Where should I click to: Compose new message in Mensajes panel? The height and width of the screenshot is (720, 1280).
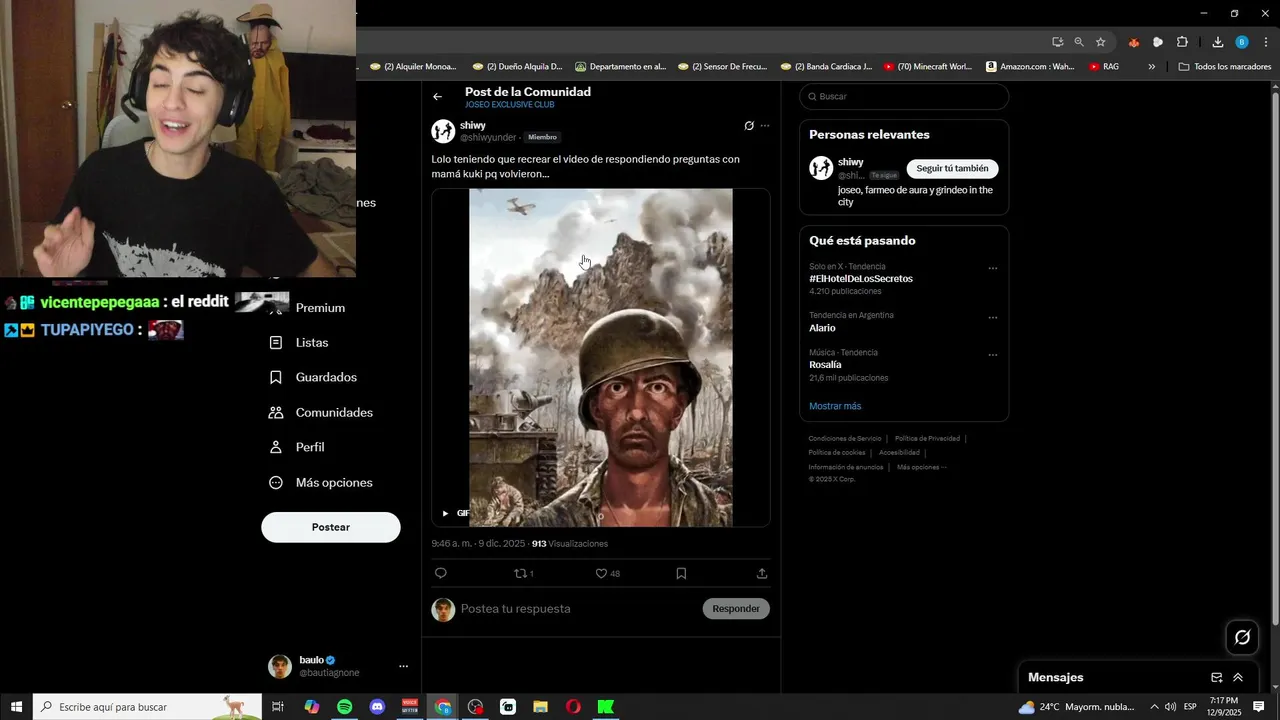tap(1217, 677)
